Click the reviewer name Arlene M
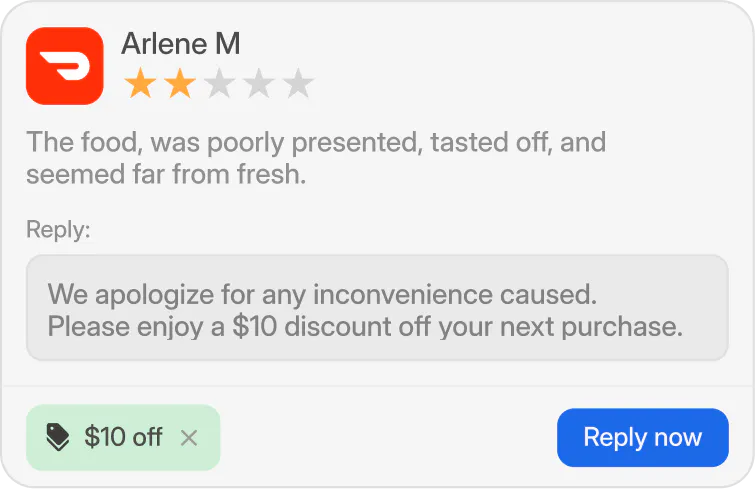The image size is (755, 489). [180, 44]
